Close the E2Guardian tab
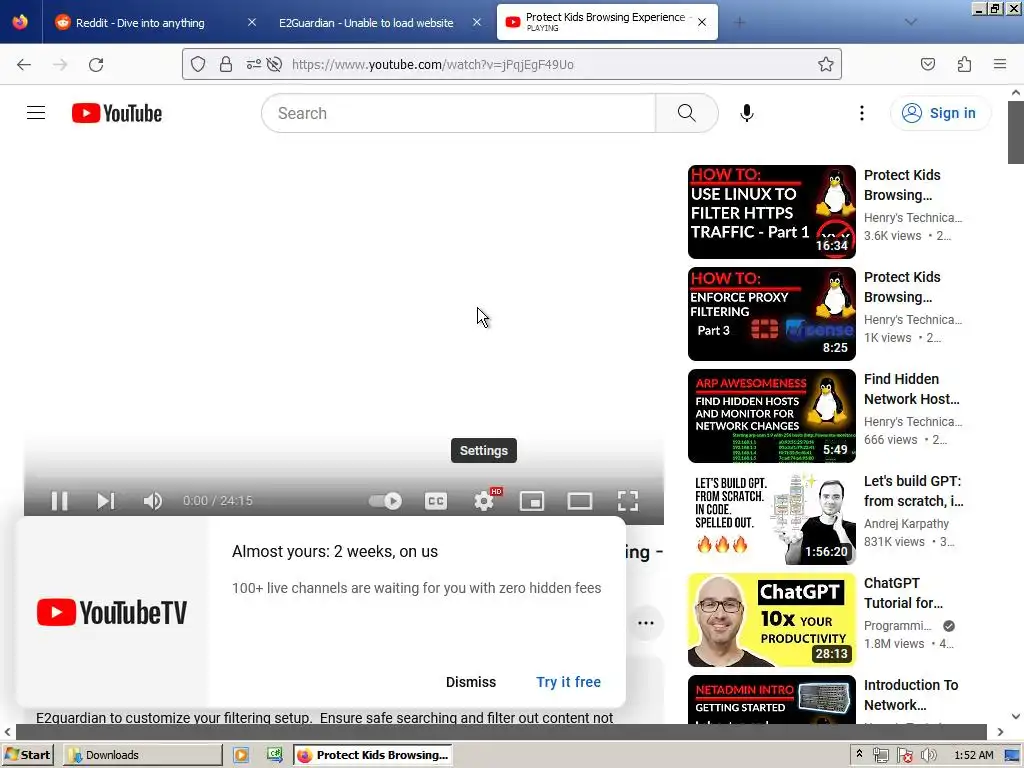Screen dimensions: 1024x768 tap(477, 22)
